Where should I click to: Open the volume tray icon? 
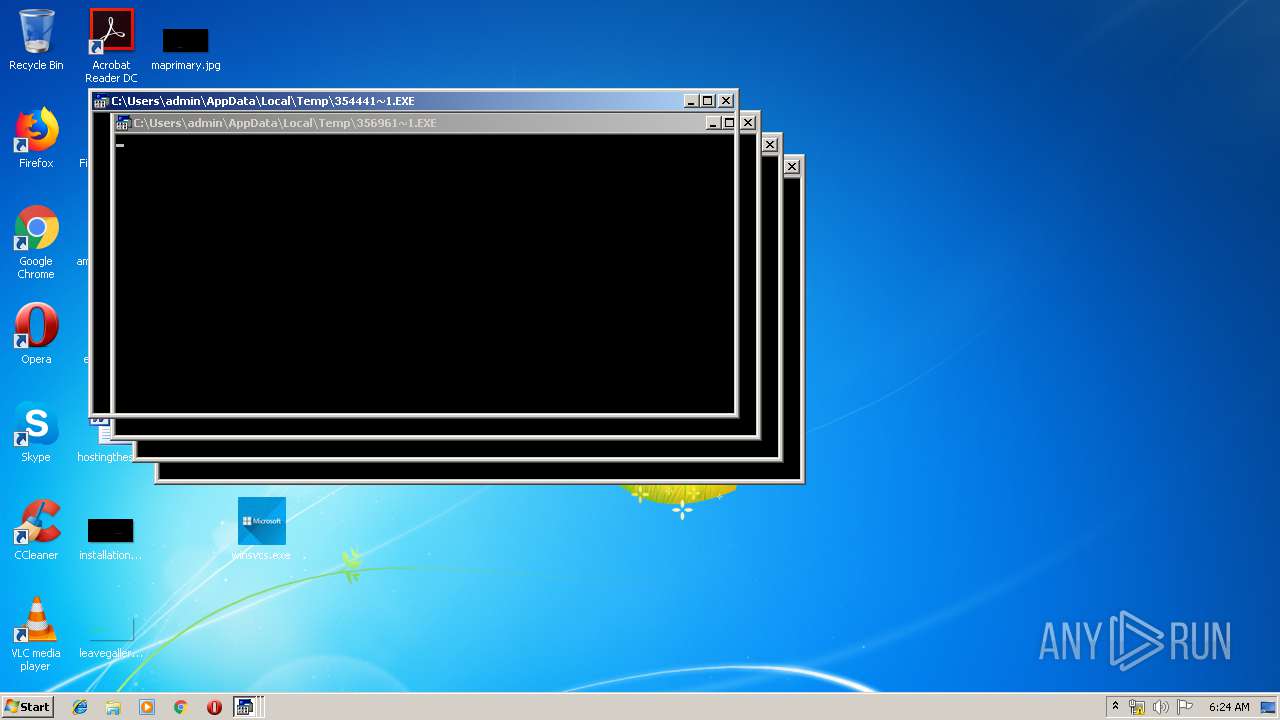pyautogui.click(x=1161, y=707)
